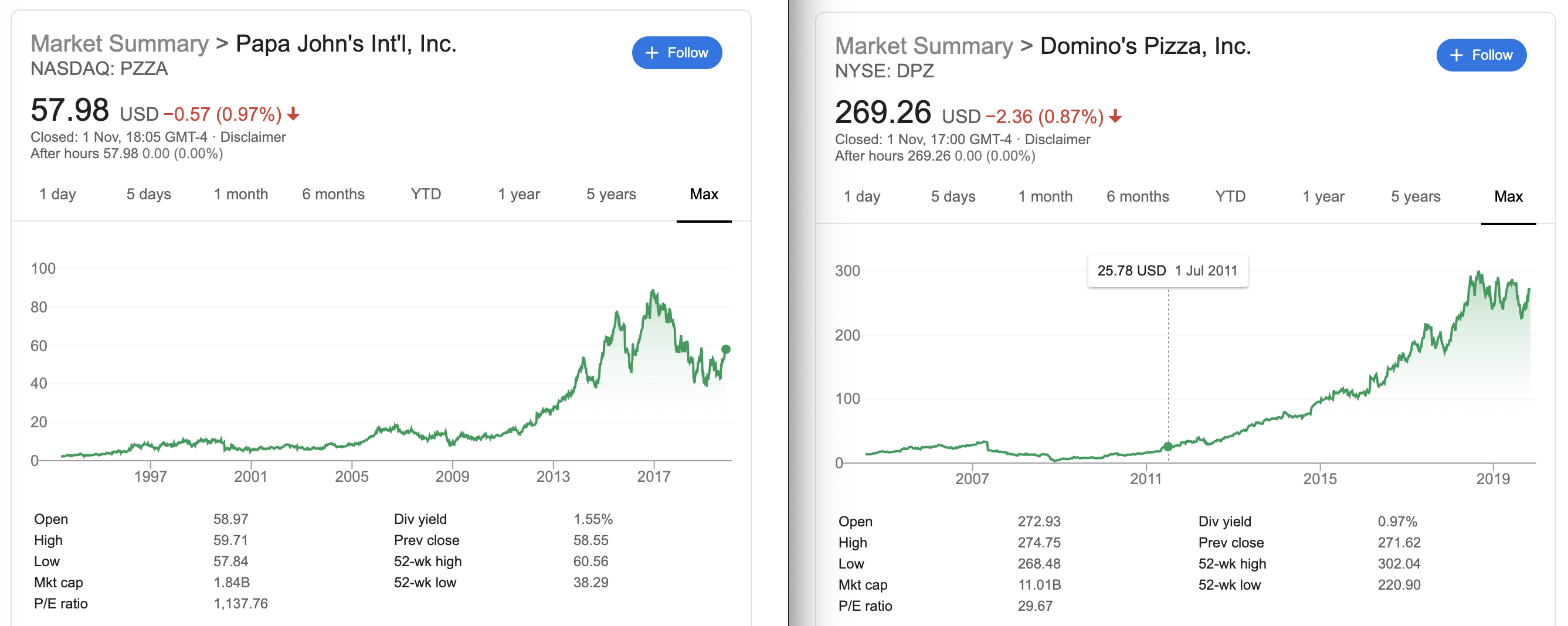
Task: Switch Papa John's chart to 5 years
Action: tap(610, 194)
